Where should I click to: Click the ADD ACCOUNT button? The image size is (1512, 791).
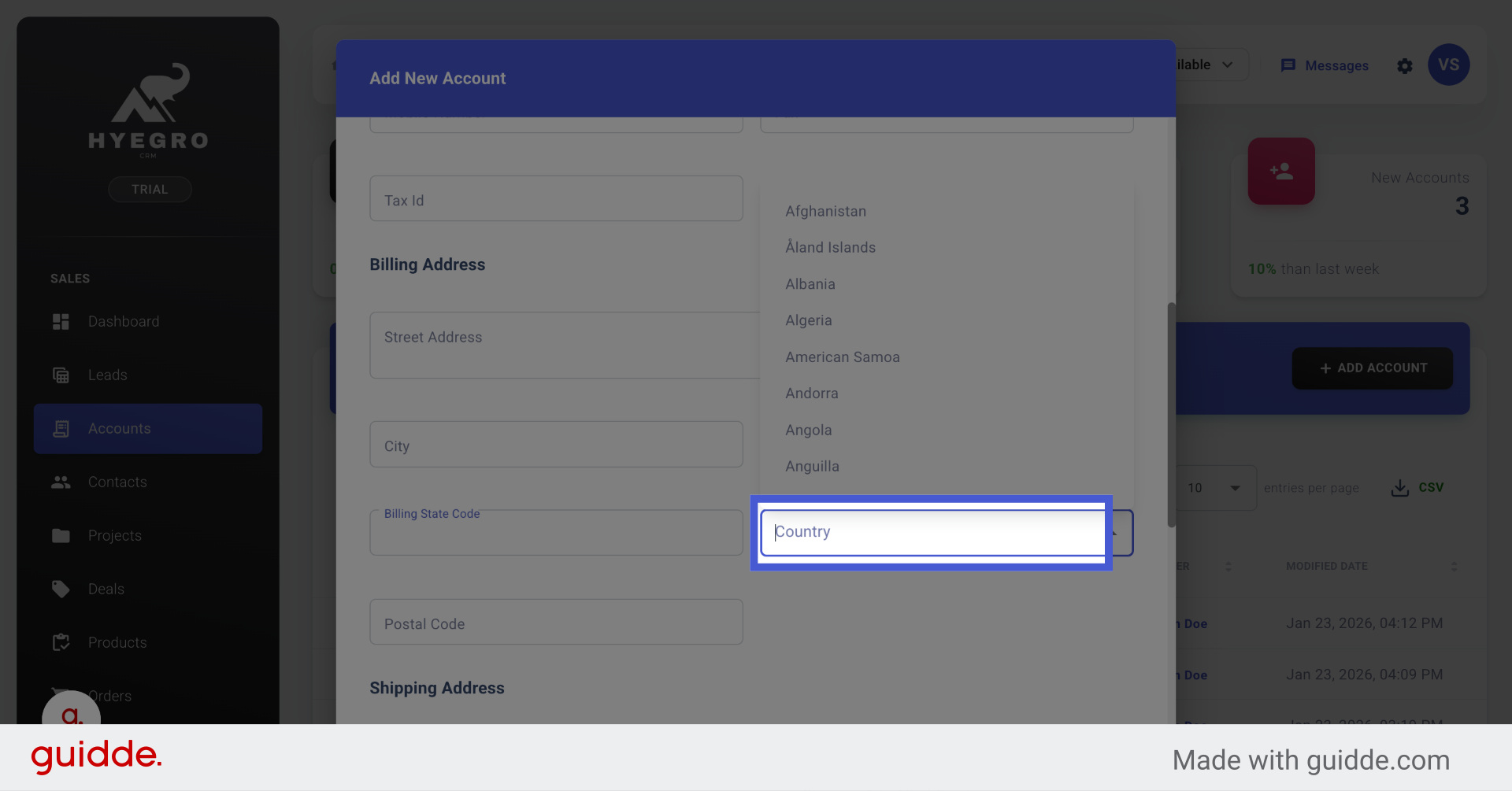pyautogui.click(x=1372, y=368)
